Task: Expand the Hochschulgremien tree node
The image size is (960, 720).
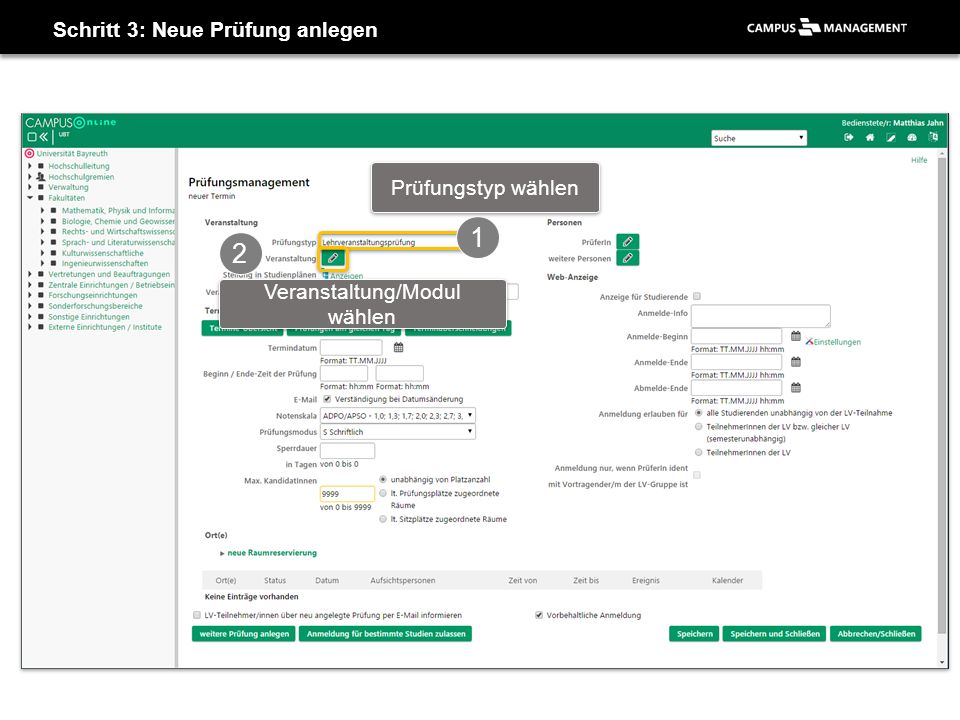Action: click(29, 176)
